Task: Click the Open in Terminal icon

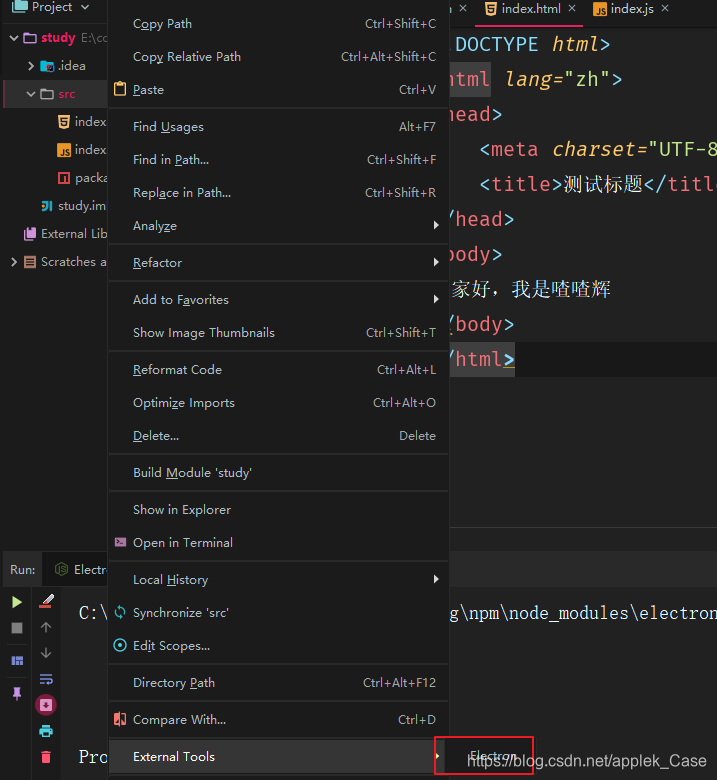Action: point(120,542)
